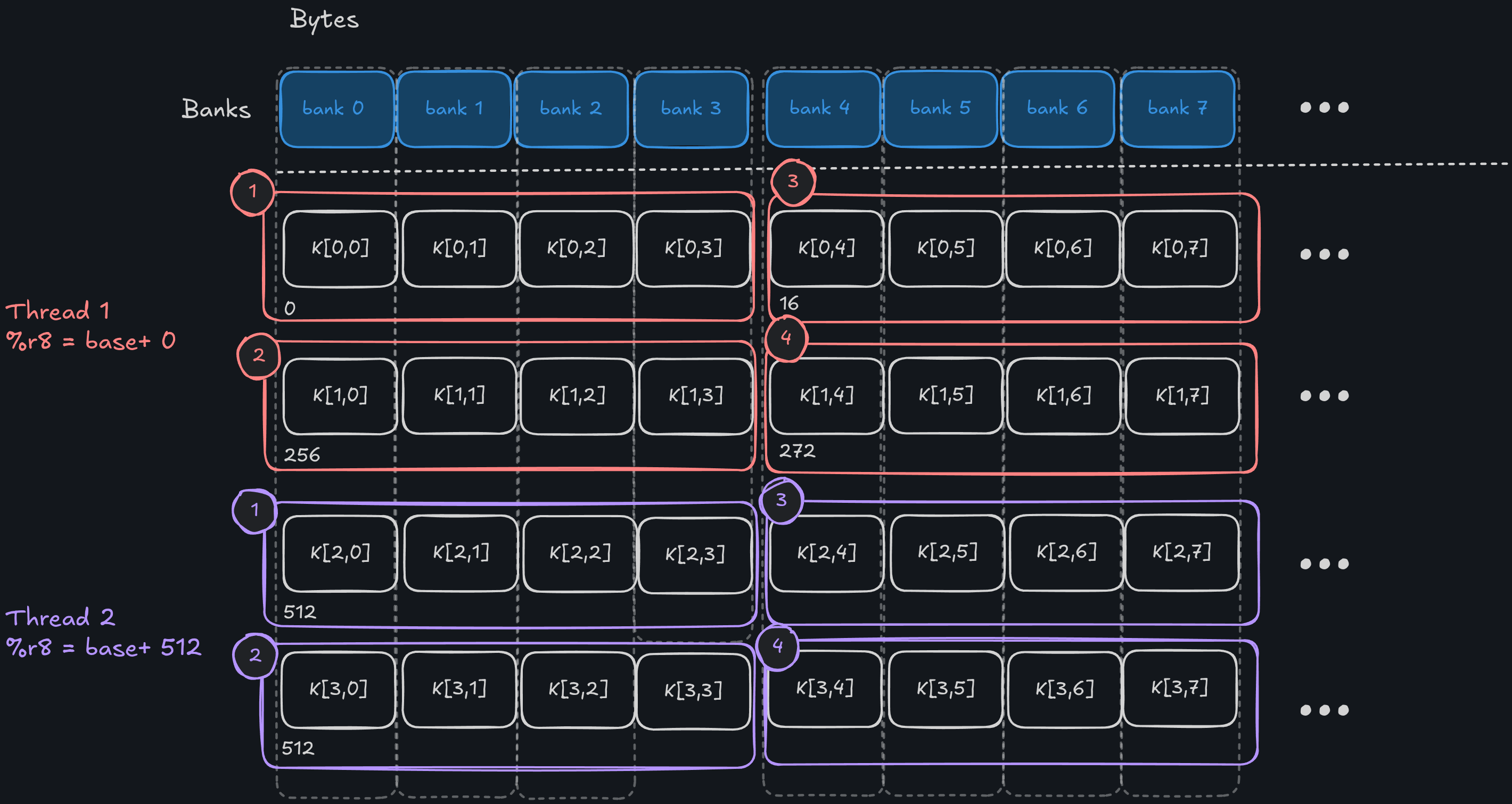Select the Bytes label heading
Viewport: 1512px width, 804px height.
point(323,20)
